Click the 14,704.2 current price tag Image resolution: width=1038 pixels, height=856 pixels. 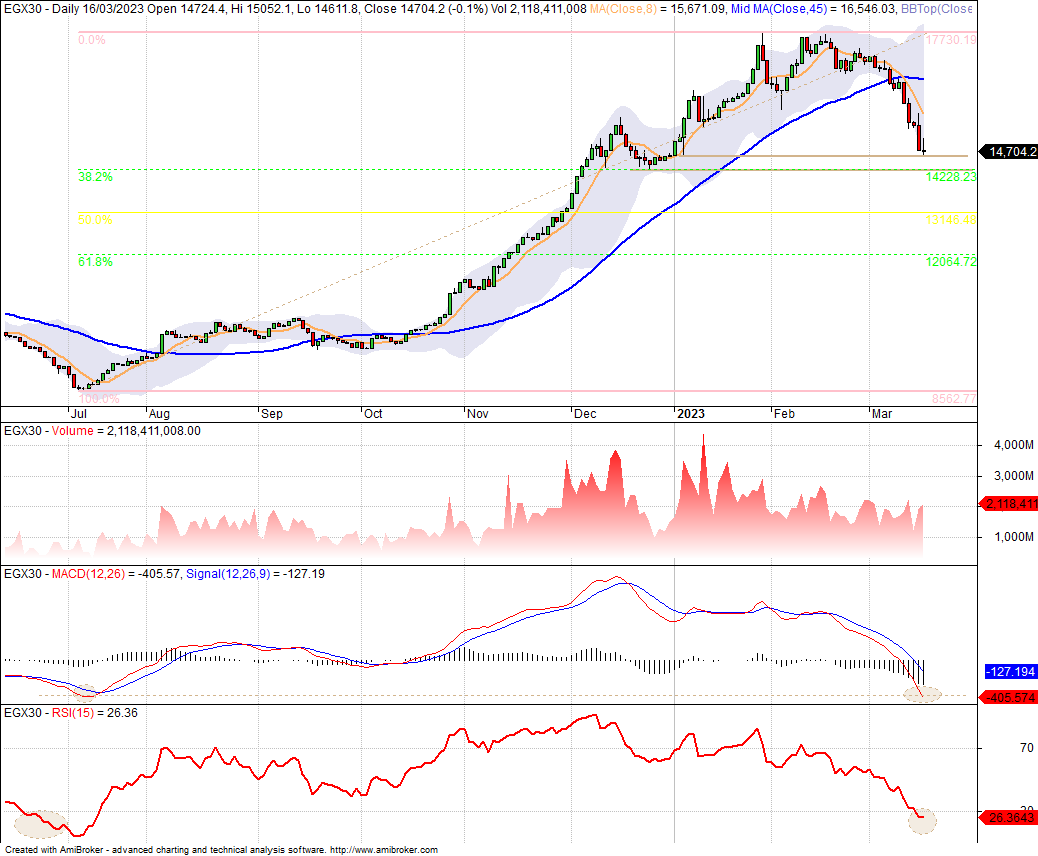click(1010, 152)
